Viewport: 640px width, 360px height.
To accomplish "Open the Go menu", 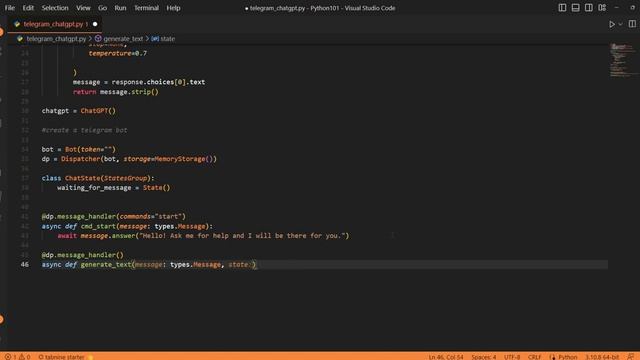I will [x=102, y=8].
